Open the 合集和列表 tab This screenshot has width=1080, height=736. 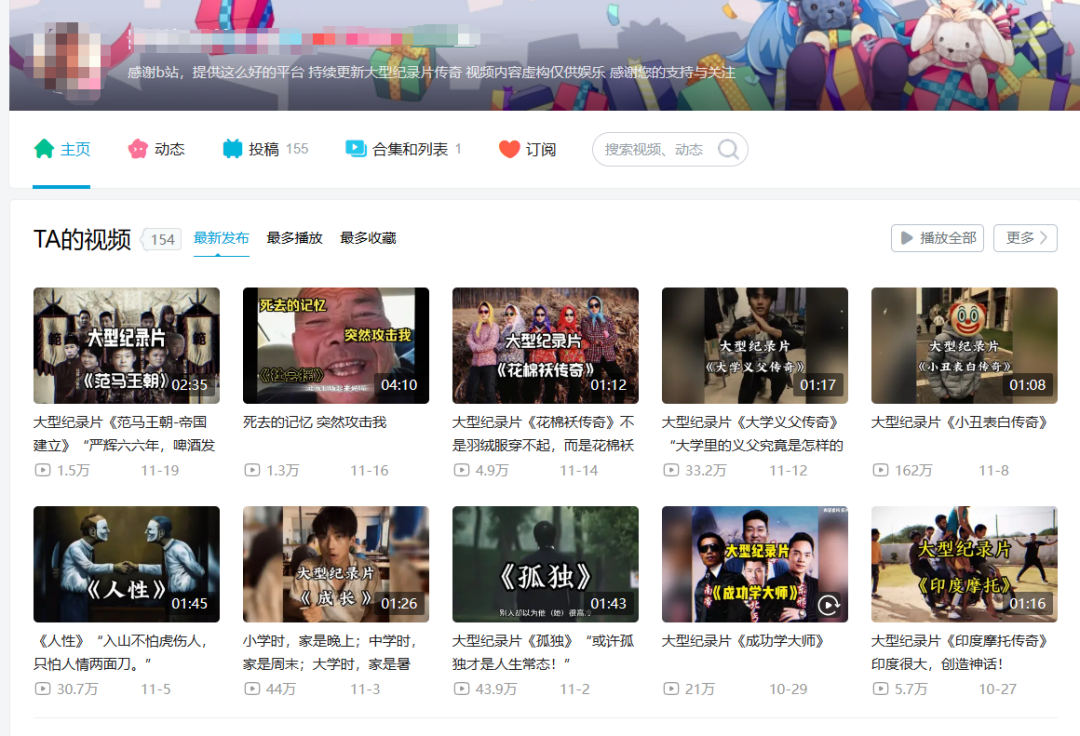point(403,149)
